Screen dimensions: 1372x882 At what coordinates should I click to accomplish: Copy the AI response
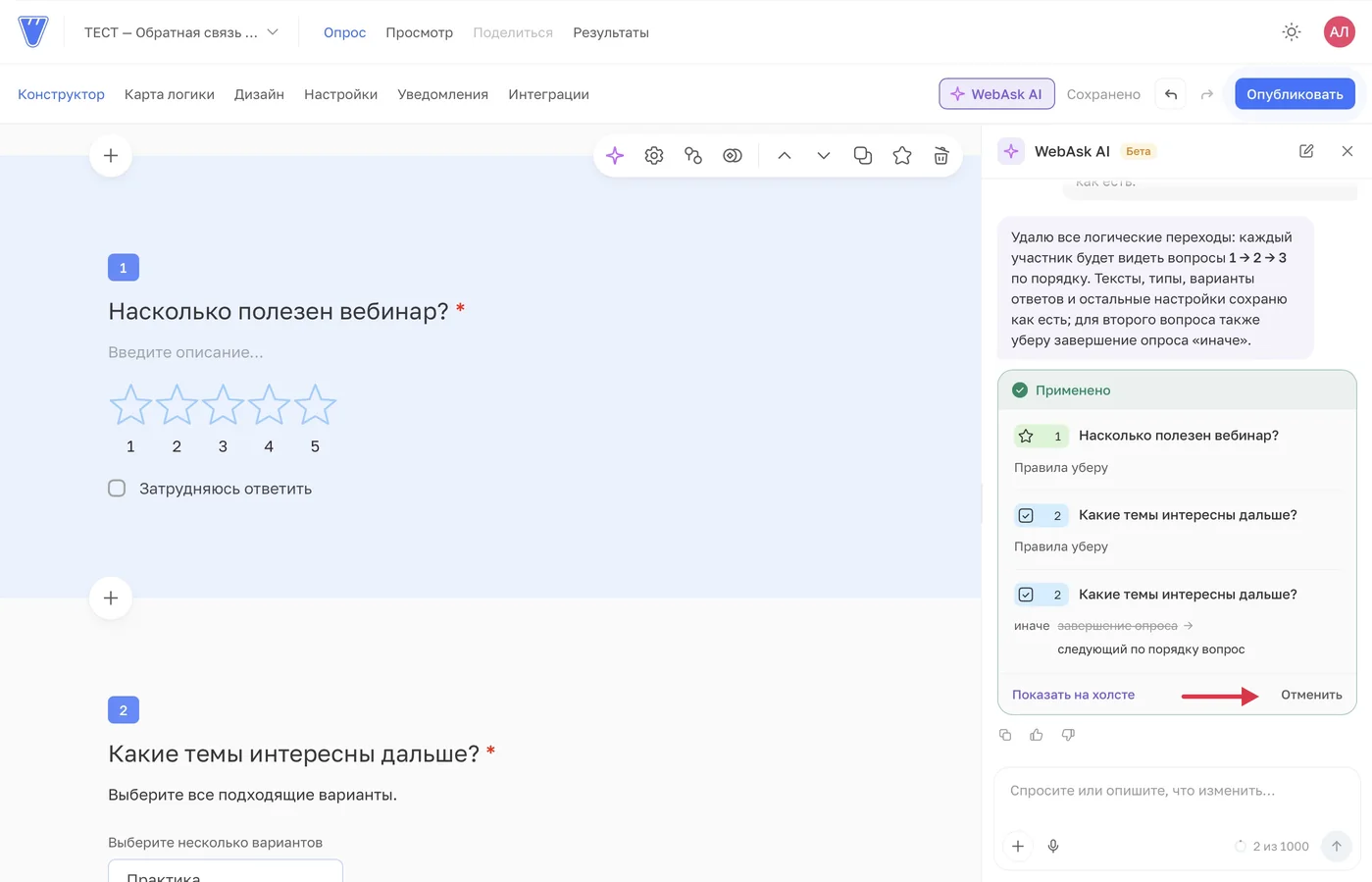(x=1005, y=735)
